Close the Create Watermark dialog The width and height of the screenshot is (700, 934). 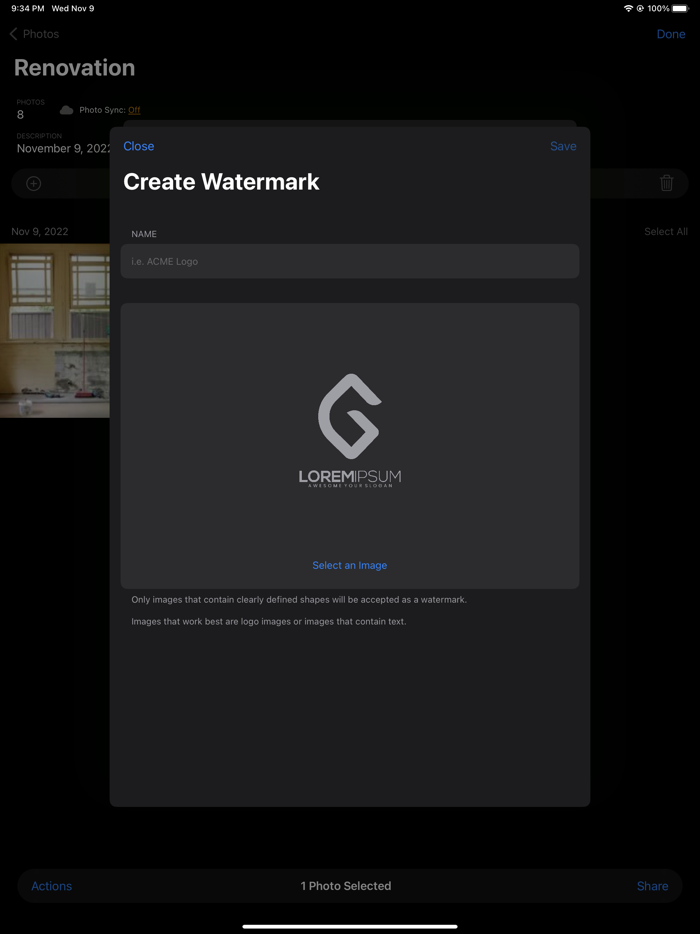[138, 146]
